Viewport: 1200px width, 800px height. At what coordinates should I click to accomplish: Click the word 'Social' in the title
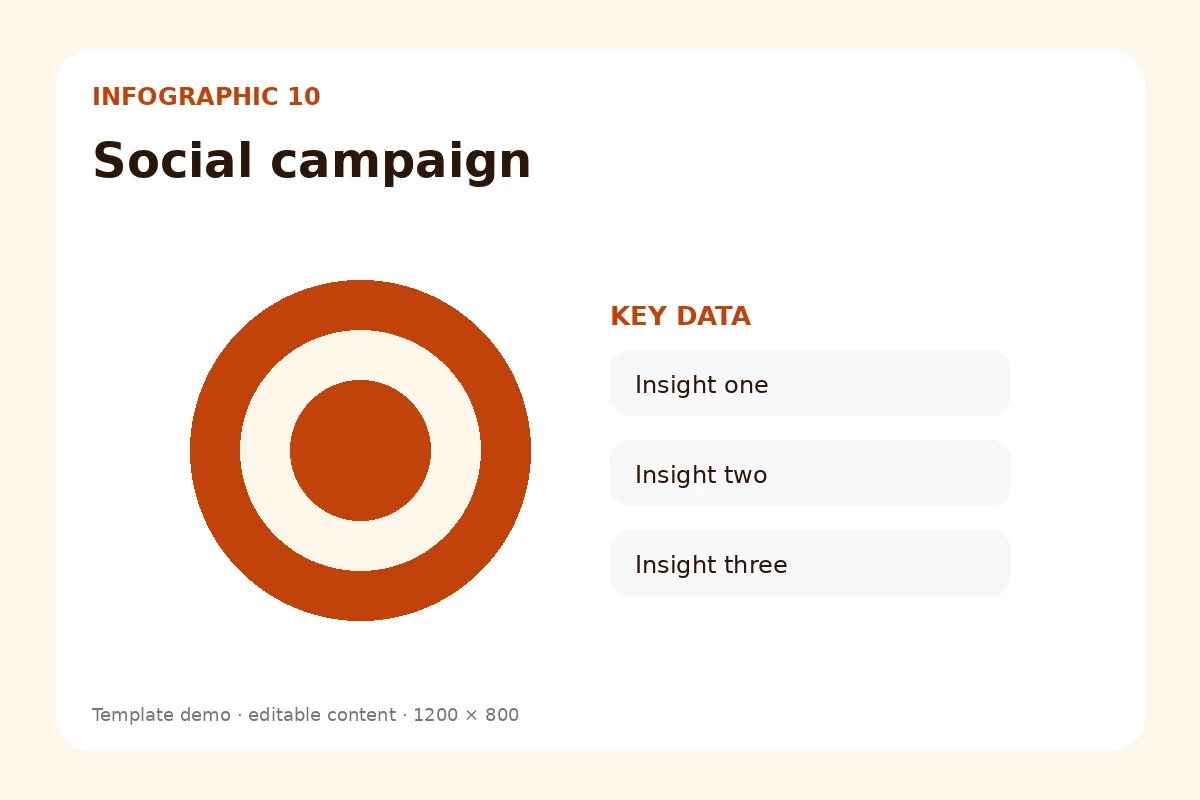point(173,161)
